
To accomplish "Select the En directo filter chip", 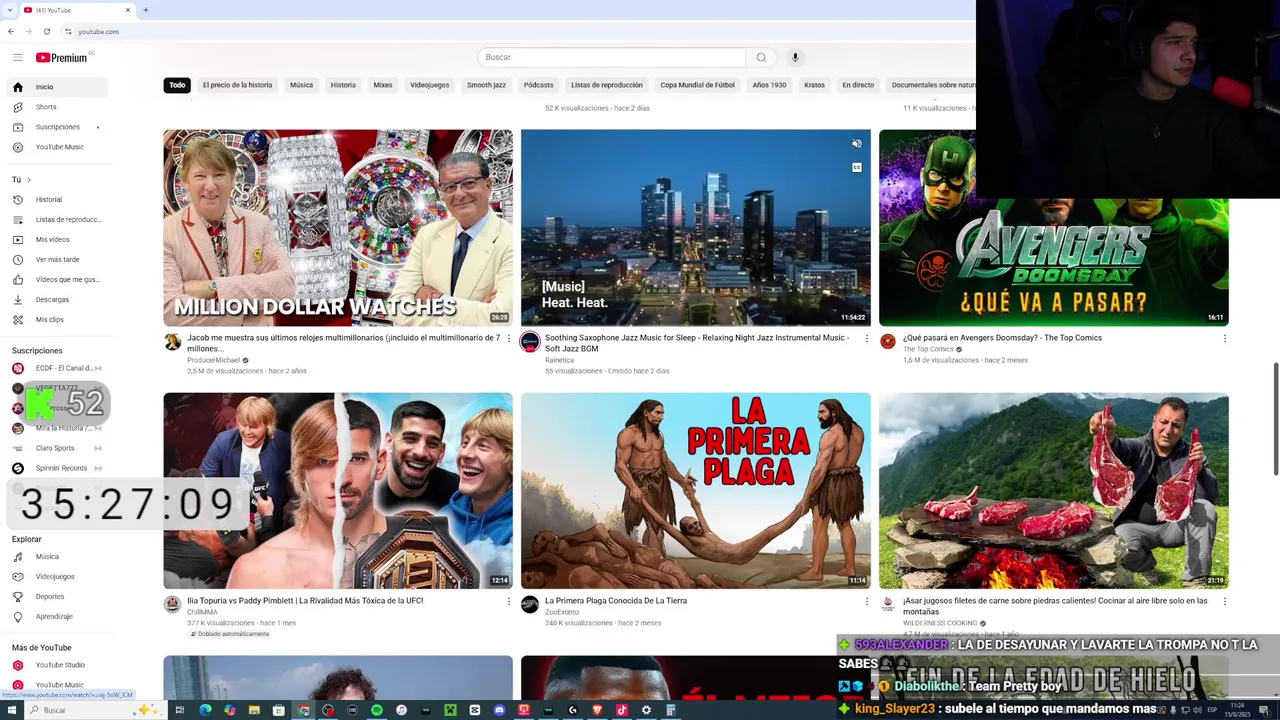I will point(858,85).
